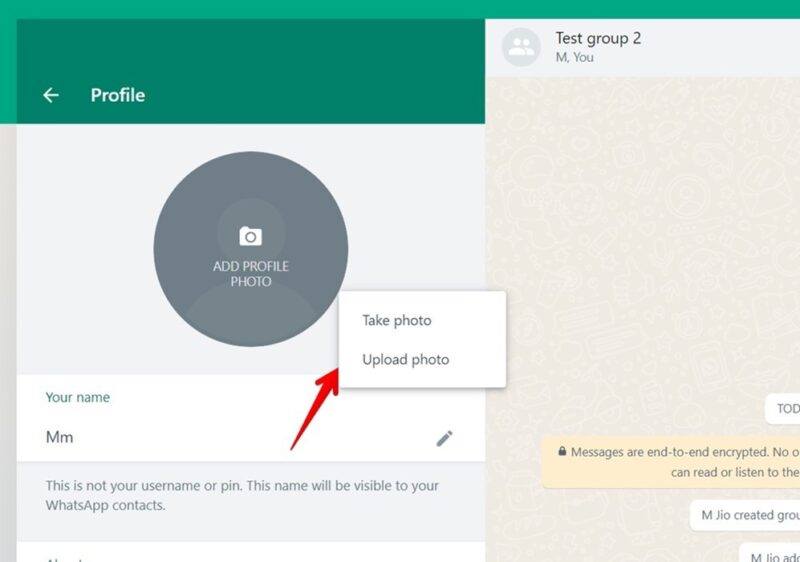Go back using the Profile arrow
Screen dimensions: 800x562
point(51,95)
